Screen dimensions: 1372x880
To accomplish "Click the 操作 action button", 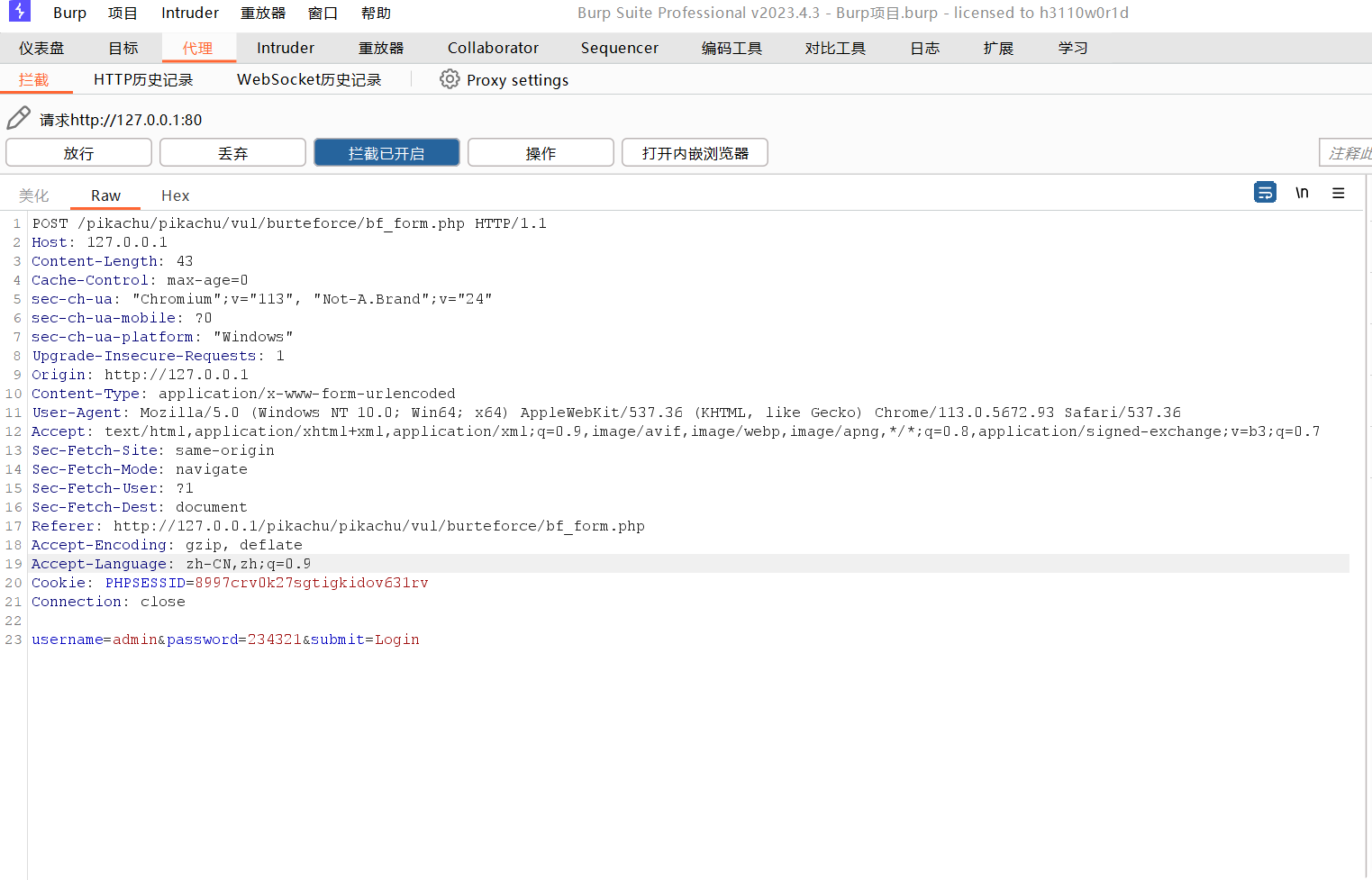I will tap(541, 152).
